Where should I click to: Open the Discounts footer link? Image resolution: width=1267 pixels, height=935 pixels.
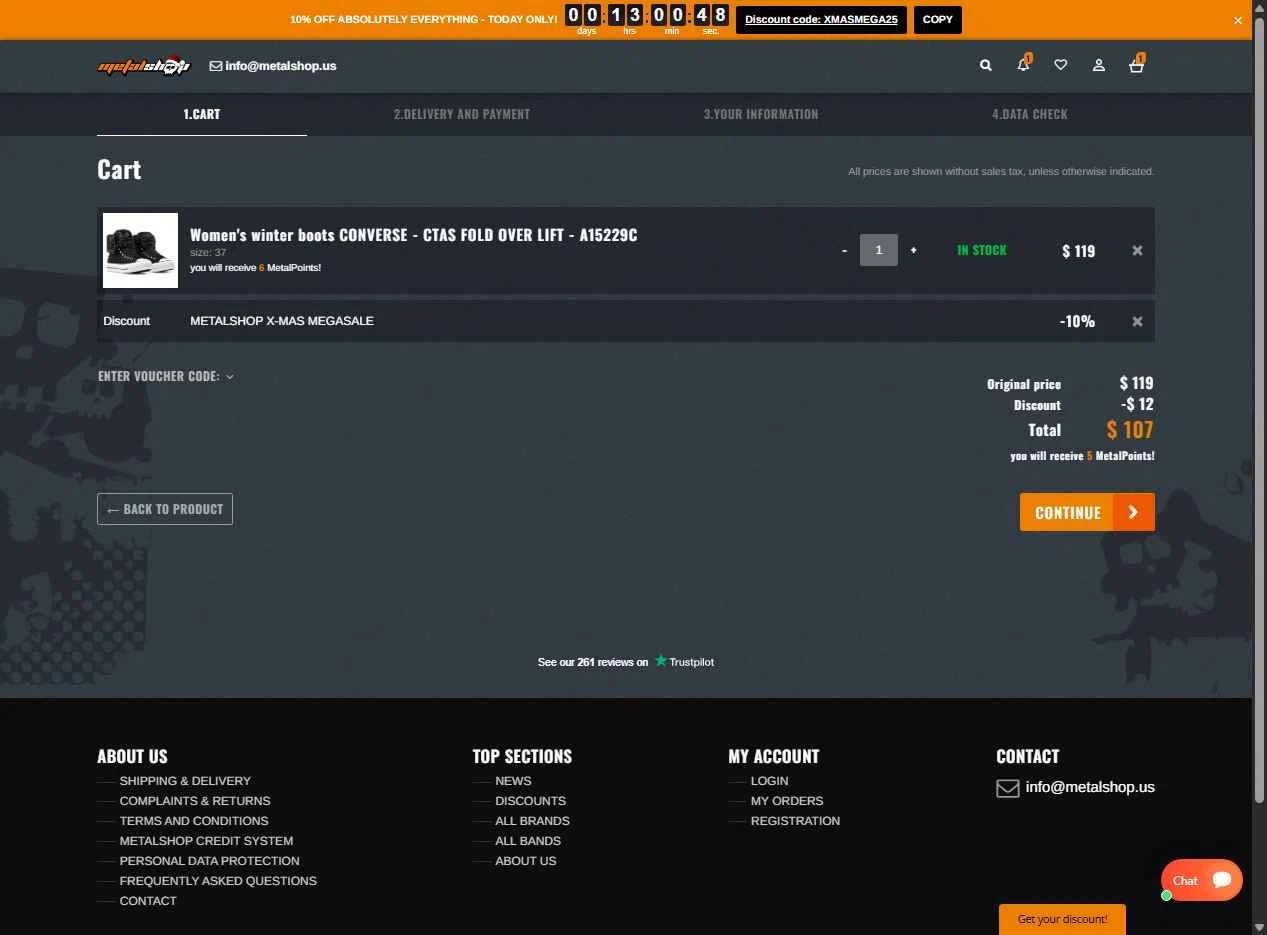(530, 801)
